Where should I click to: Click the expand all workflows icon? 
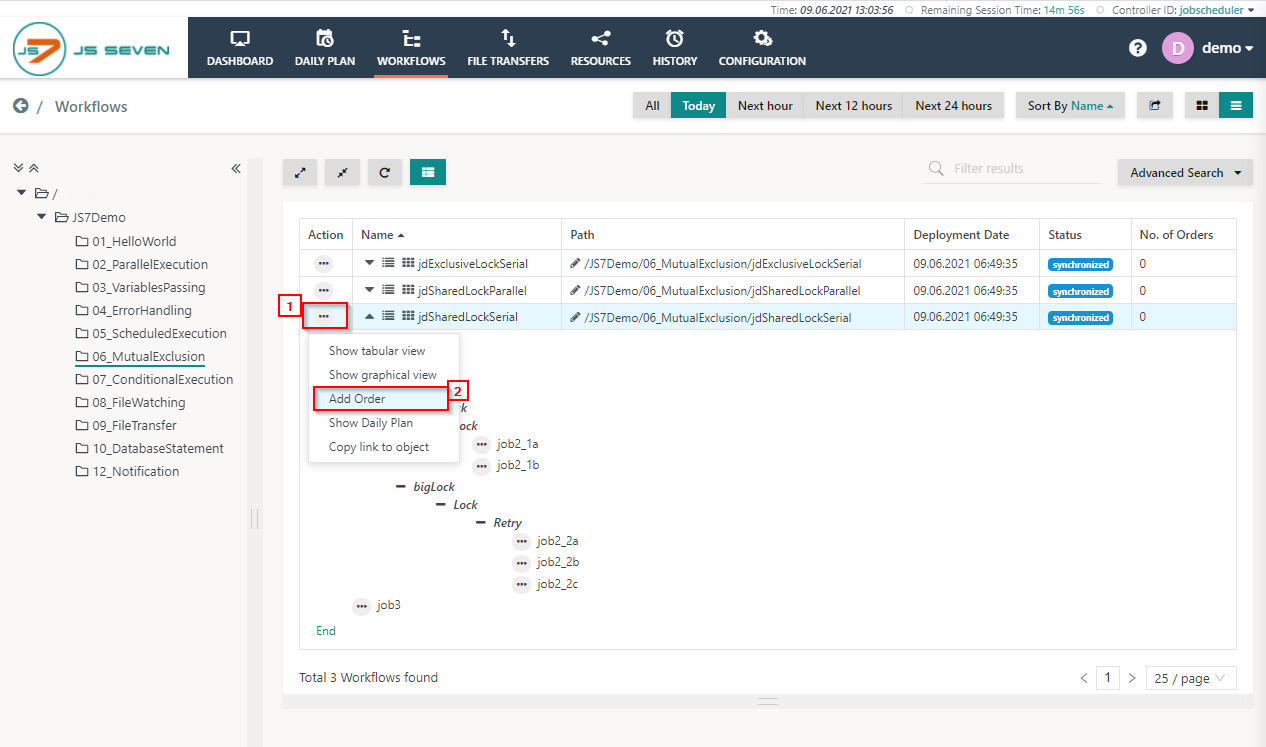tap(300, 172)
